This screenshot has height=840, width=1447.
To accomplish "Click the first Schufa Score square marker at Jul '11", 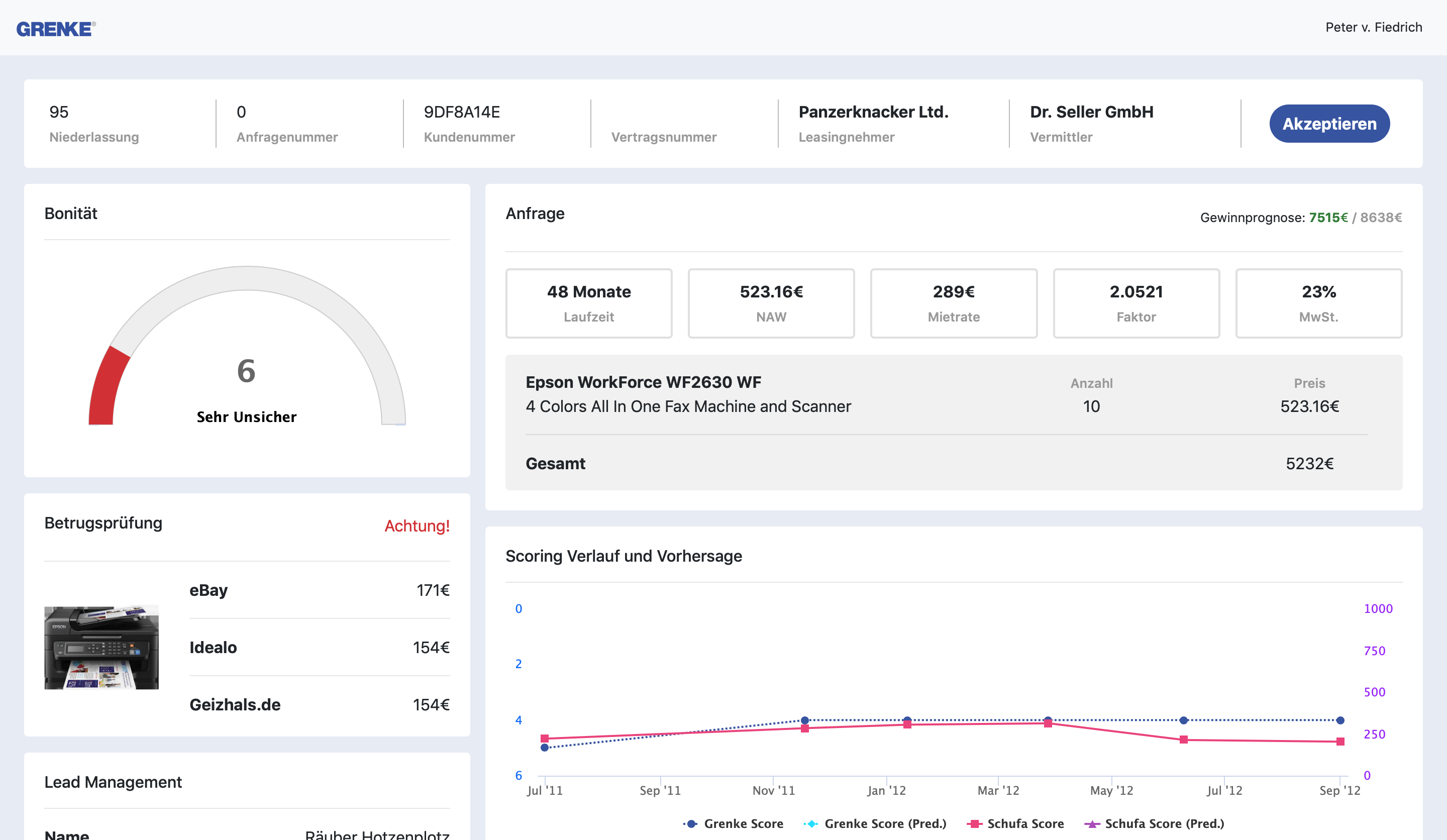I will pos(544,739).
